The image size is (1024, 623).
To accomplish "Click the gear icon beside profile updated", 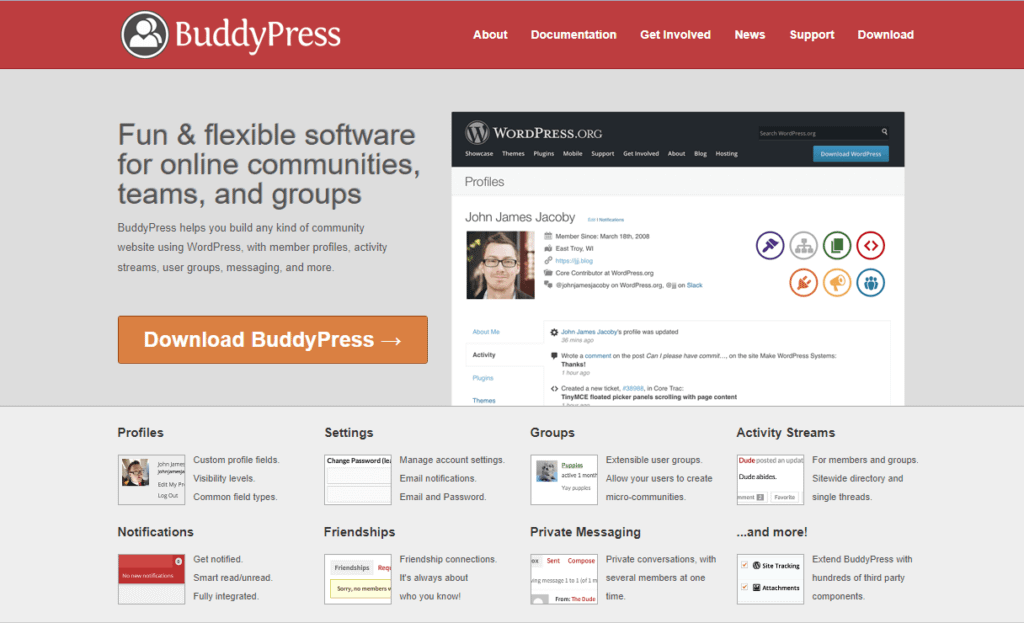I will click(x=554, y=332).
